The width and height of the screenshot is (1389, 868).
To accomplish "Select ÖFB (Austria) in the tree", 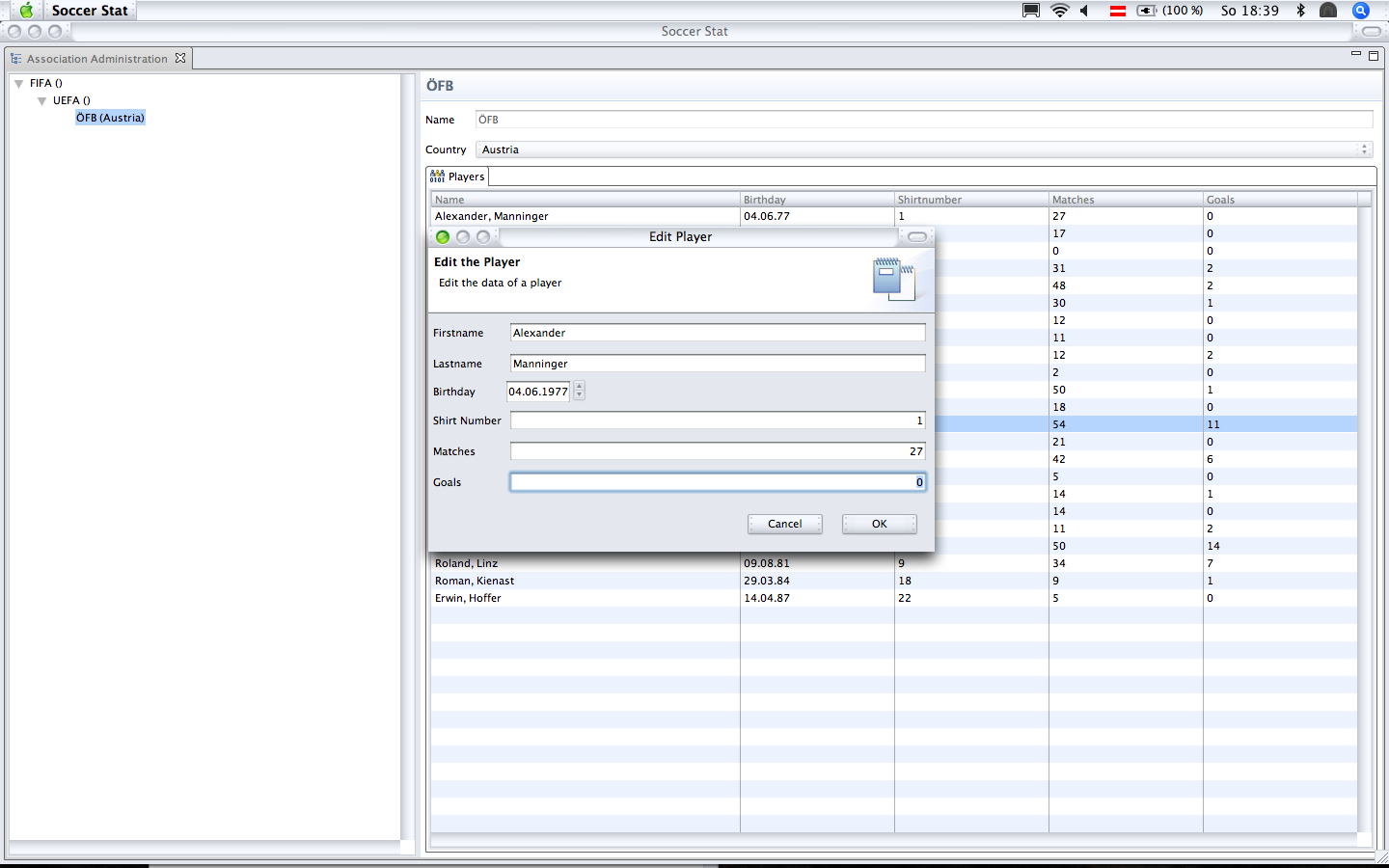I will [110, 118].
